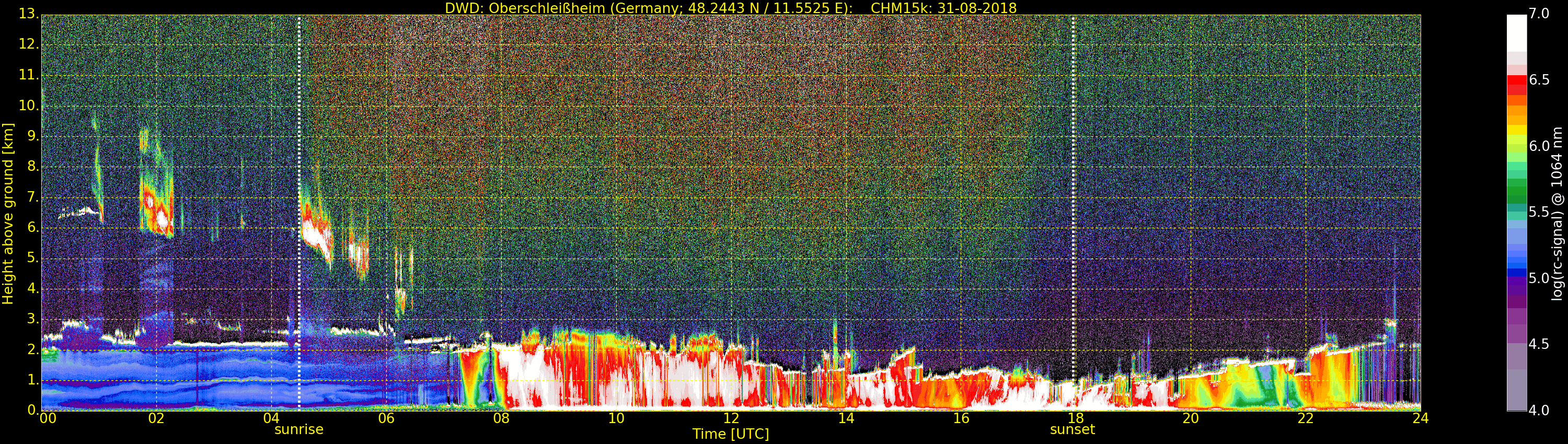
Task: Click the '12.' height tick label
Action: tap(29, 44)
